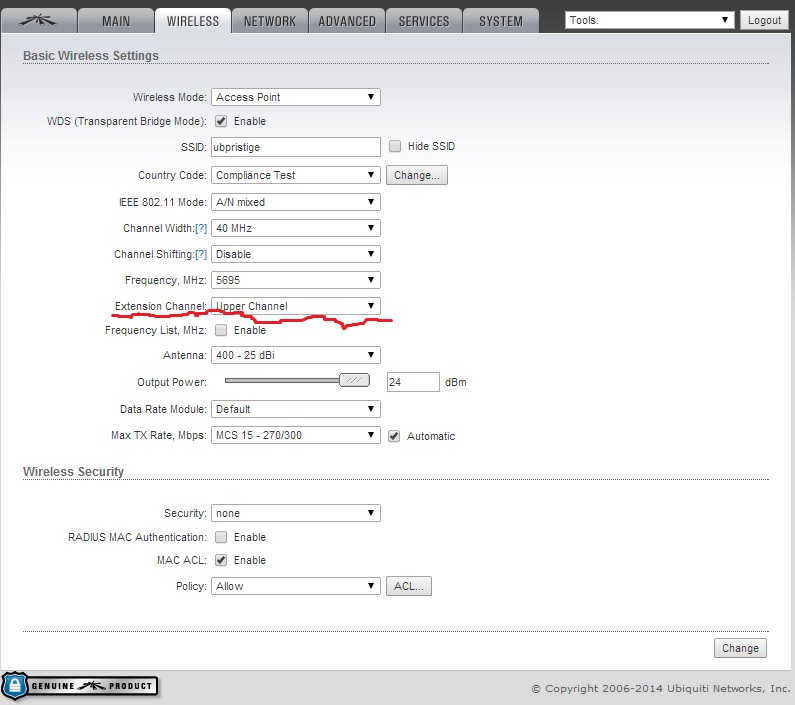
Task: Click the Country Code Change... button
Action: pos(417,175)
